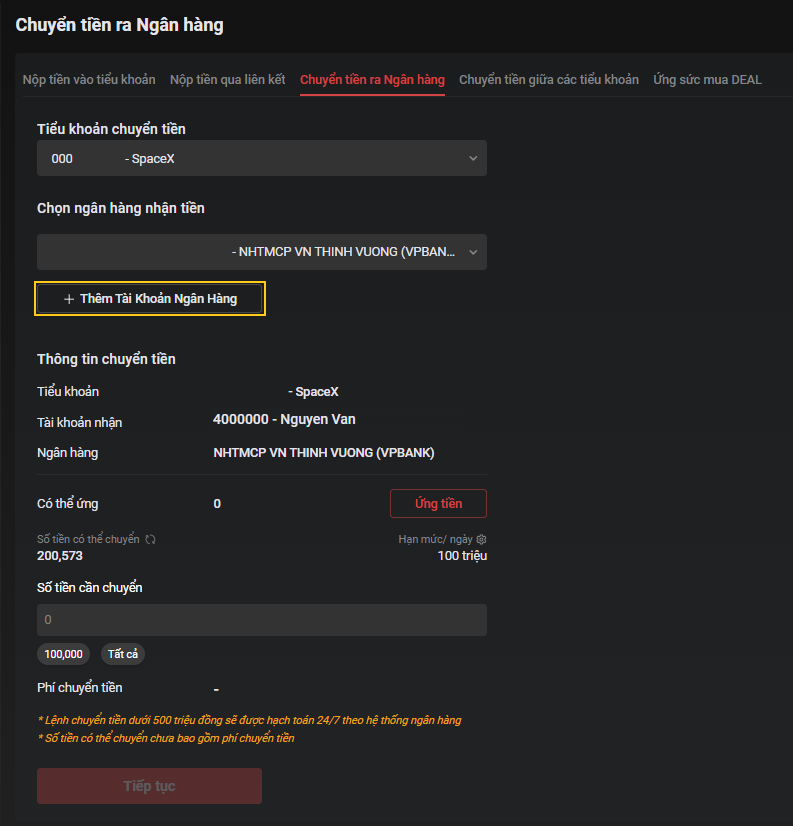Go to Chuyển tiền giữa các tiểu khoản tab

click(548, 80)
